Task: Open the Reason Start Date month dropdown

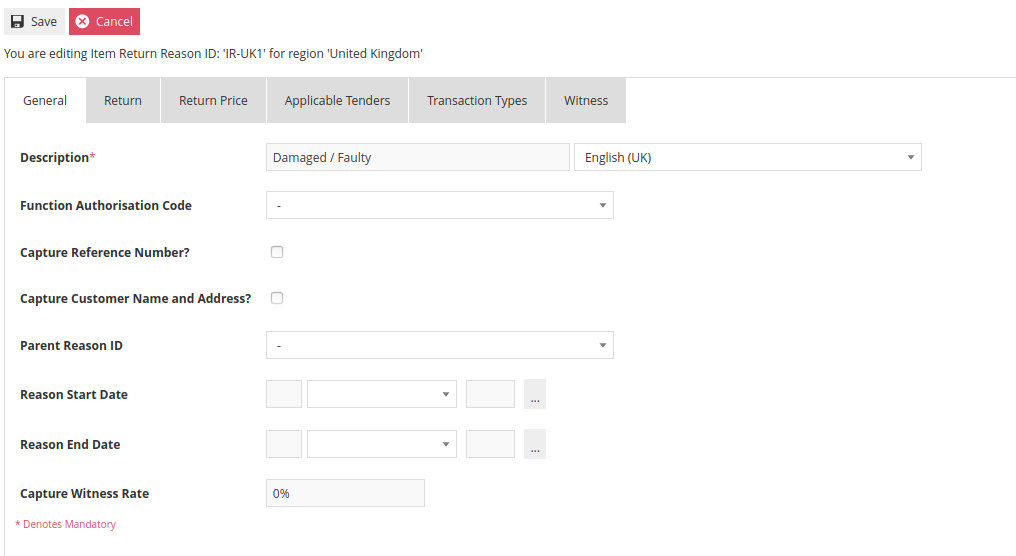Action: coord(382,394)
